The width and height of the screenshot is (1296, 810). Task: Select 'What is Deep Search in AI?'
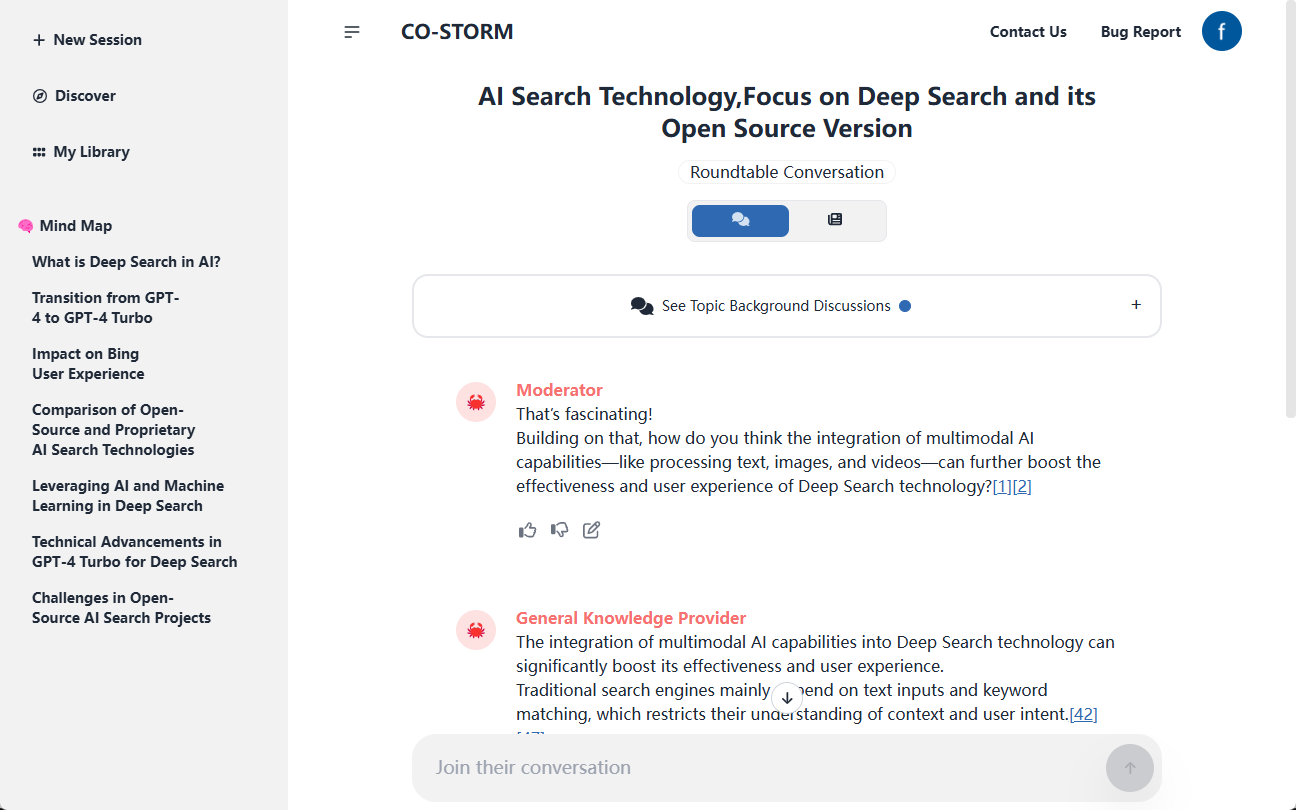(126, 262)
